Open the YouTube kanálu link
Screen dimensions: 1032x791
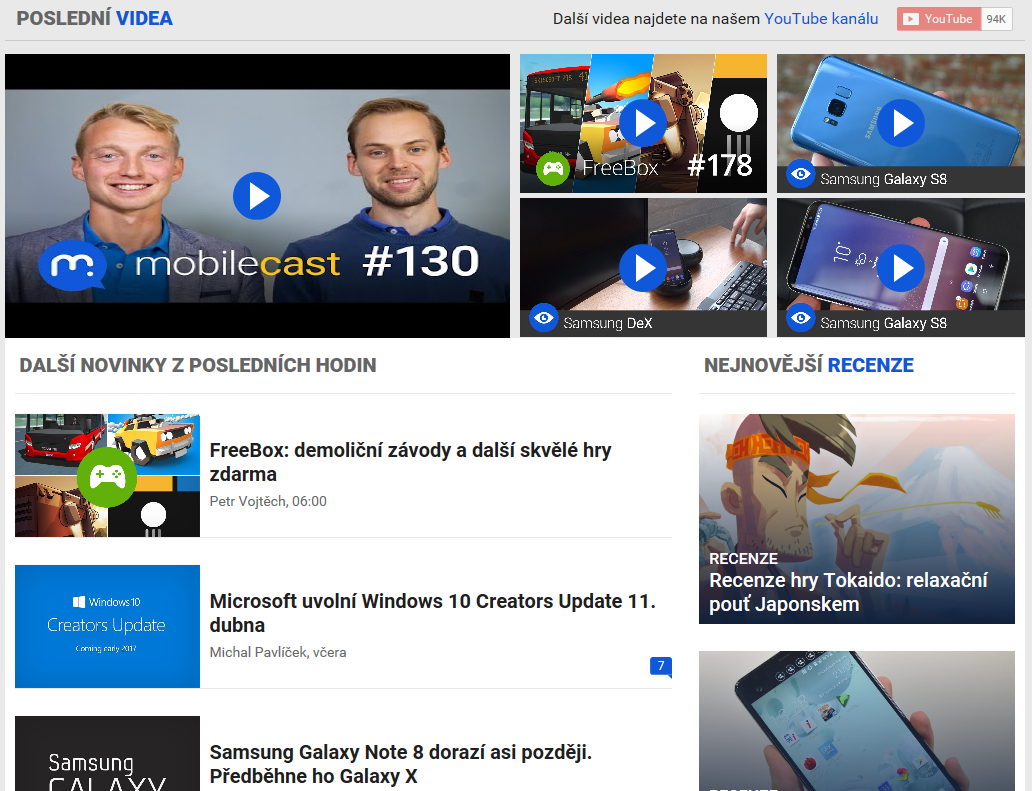pos(821,19)
